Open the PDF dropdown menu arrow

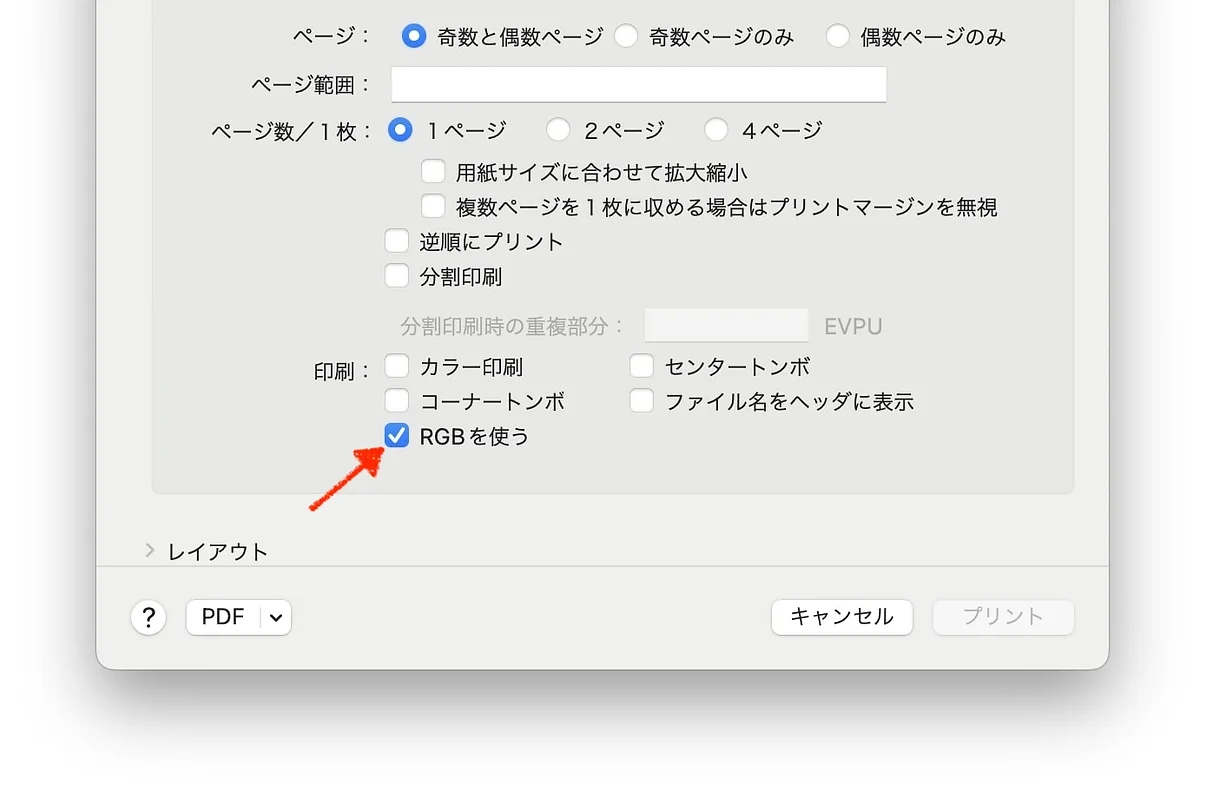click(277, 618)
